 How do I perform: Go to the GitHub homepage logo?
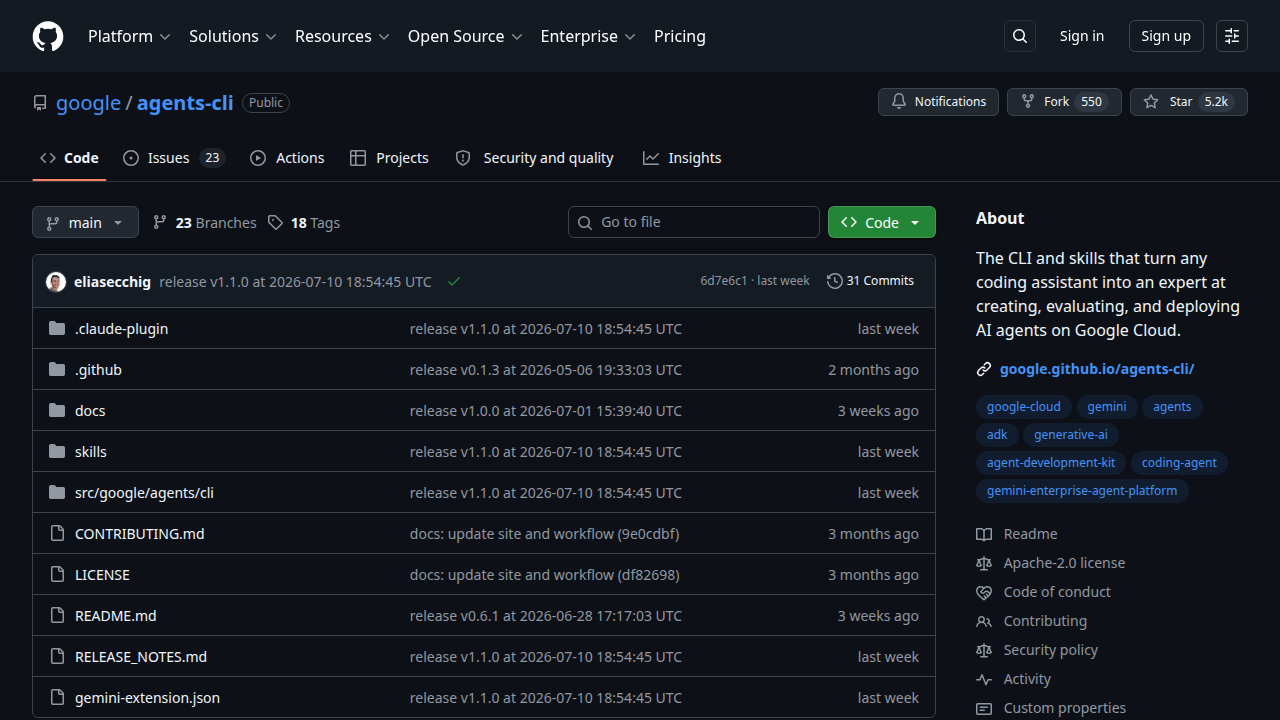(48, 36)
